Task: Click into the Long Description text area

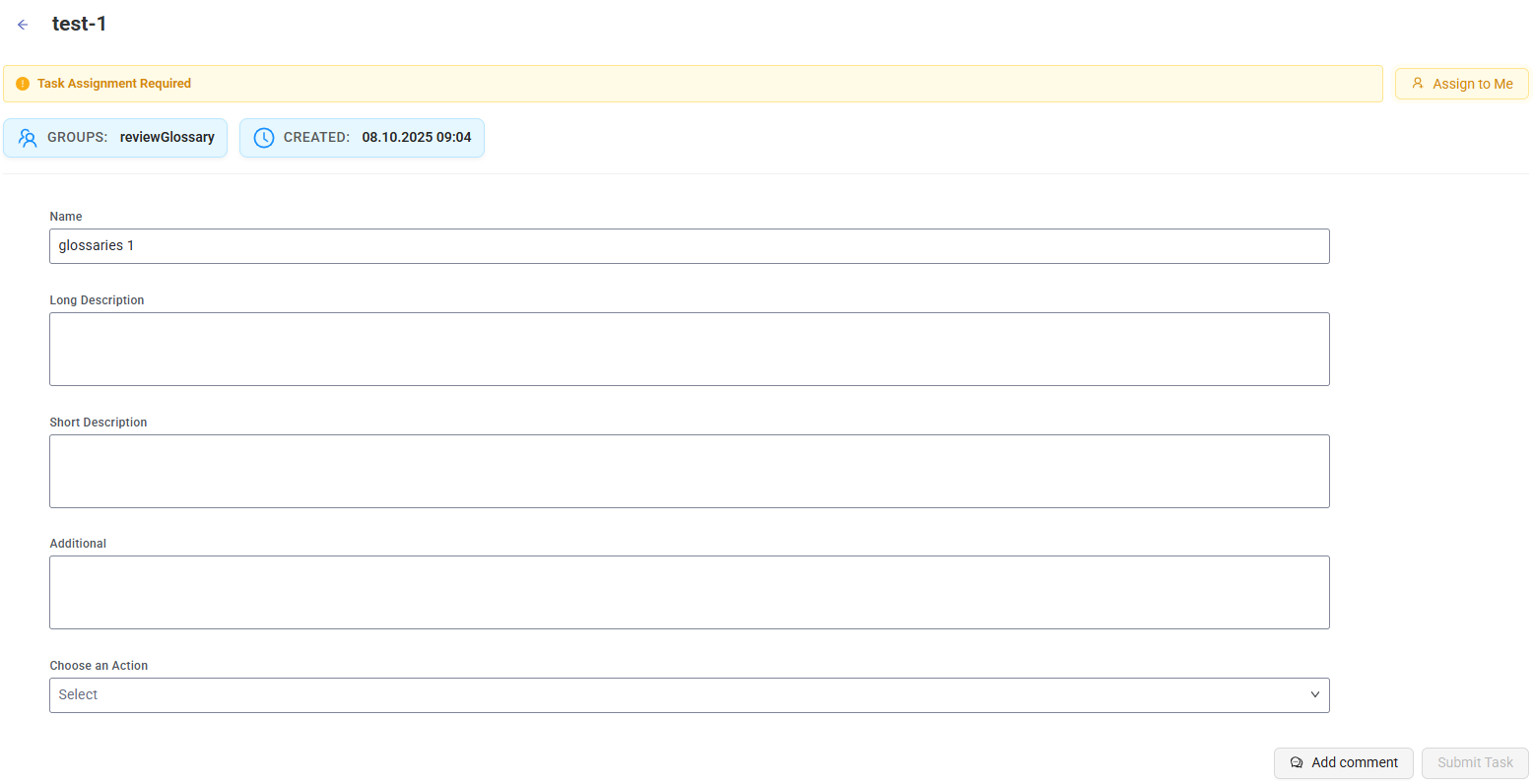Action: coord(689,349)
